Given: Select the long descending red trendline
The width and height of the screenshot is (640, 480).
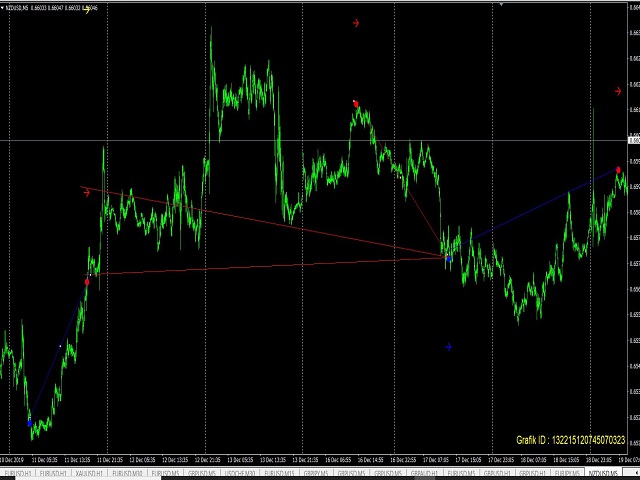Looking at the screenshot, I should pos(265,222).
